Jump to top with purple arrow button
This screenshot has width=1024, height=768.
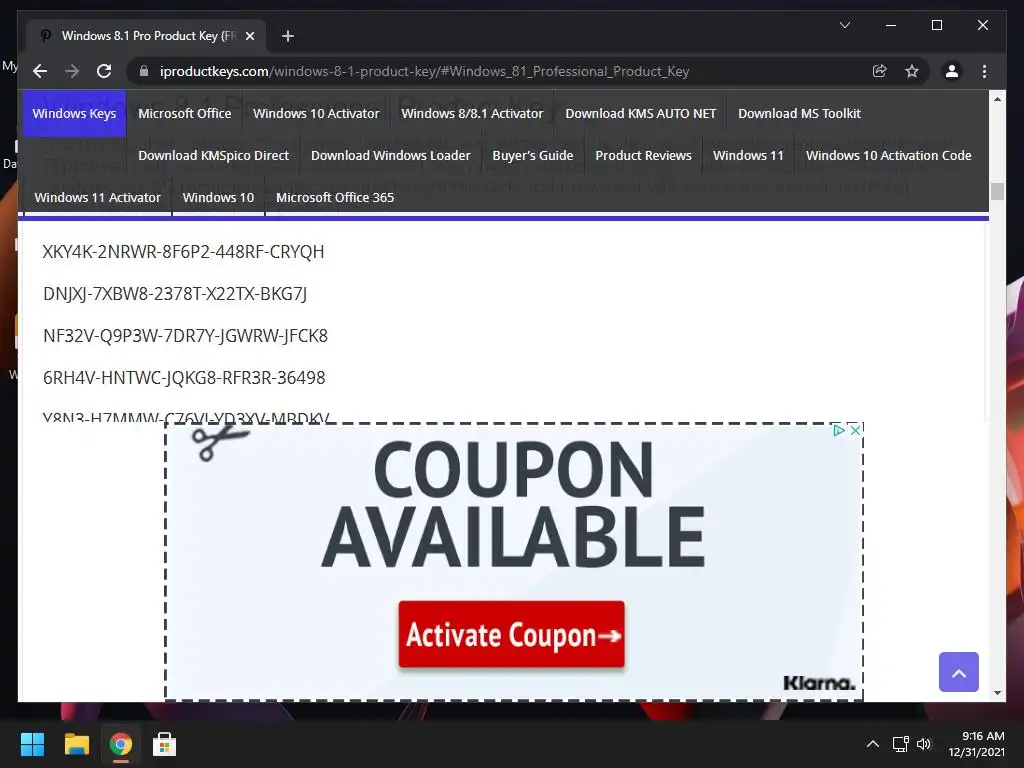pos(959,672)
